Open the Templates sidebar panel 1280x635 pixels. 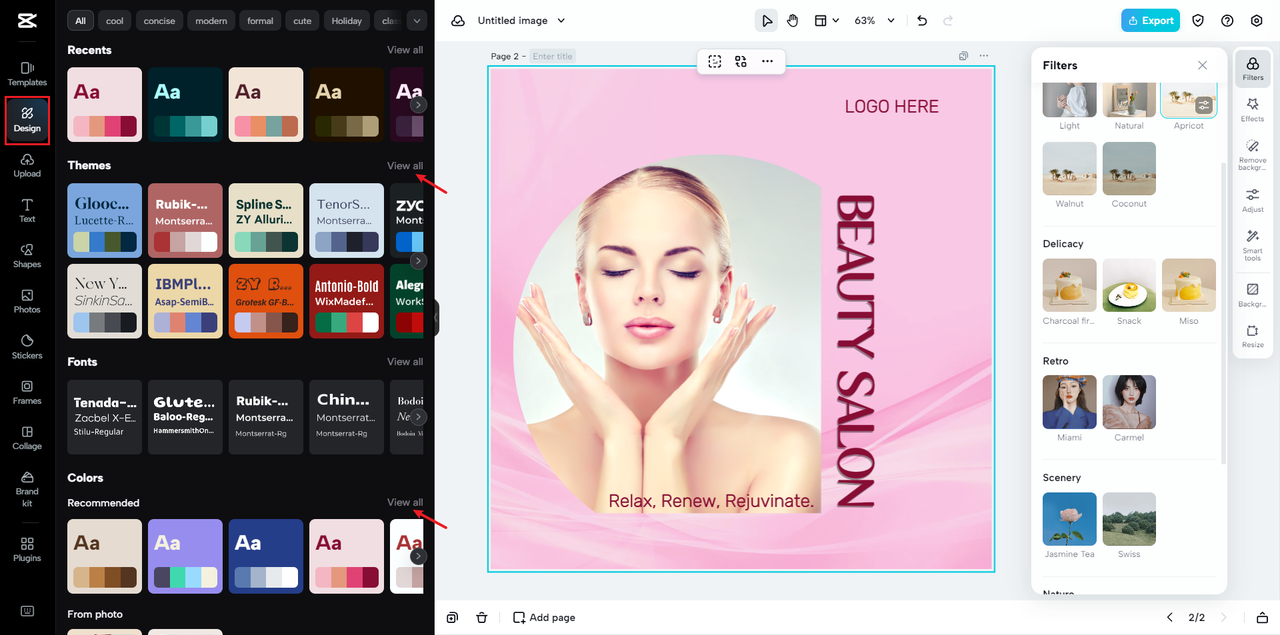[27, 73]
